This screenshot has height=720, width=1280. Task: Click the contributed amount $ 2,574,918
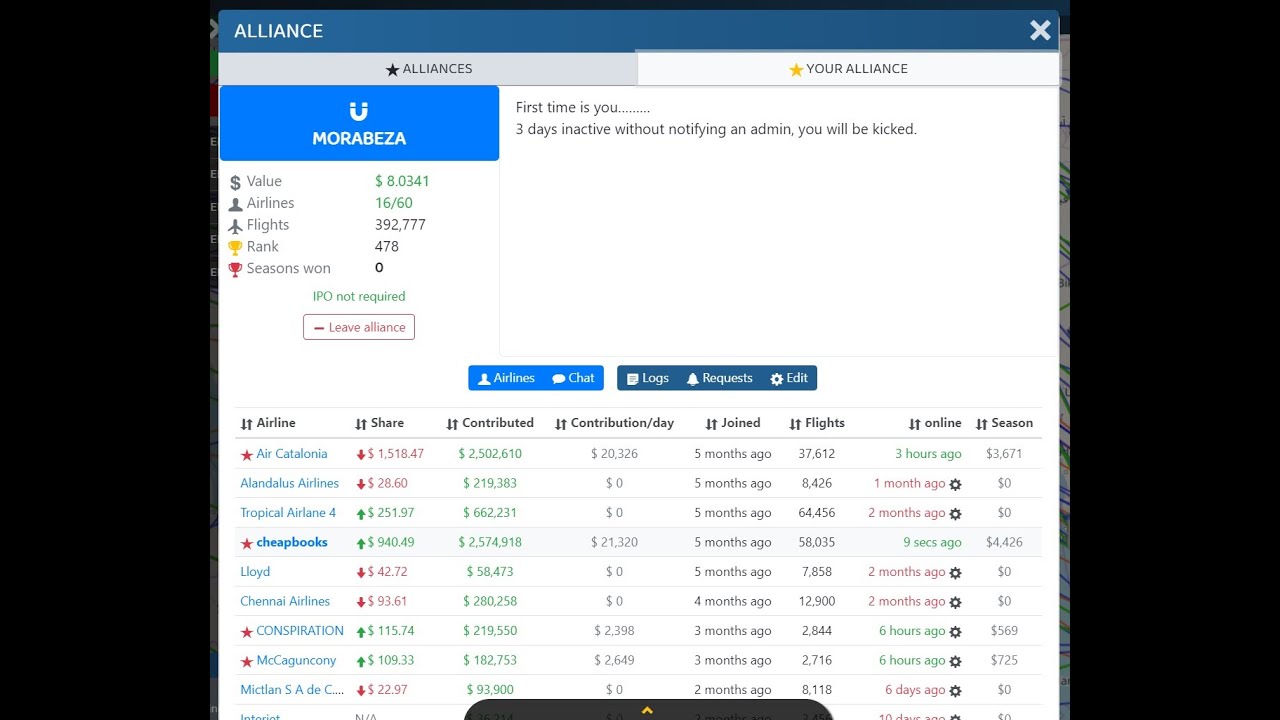click(490, 542)
